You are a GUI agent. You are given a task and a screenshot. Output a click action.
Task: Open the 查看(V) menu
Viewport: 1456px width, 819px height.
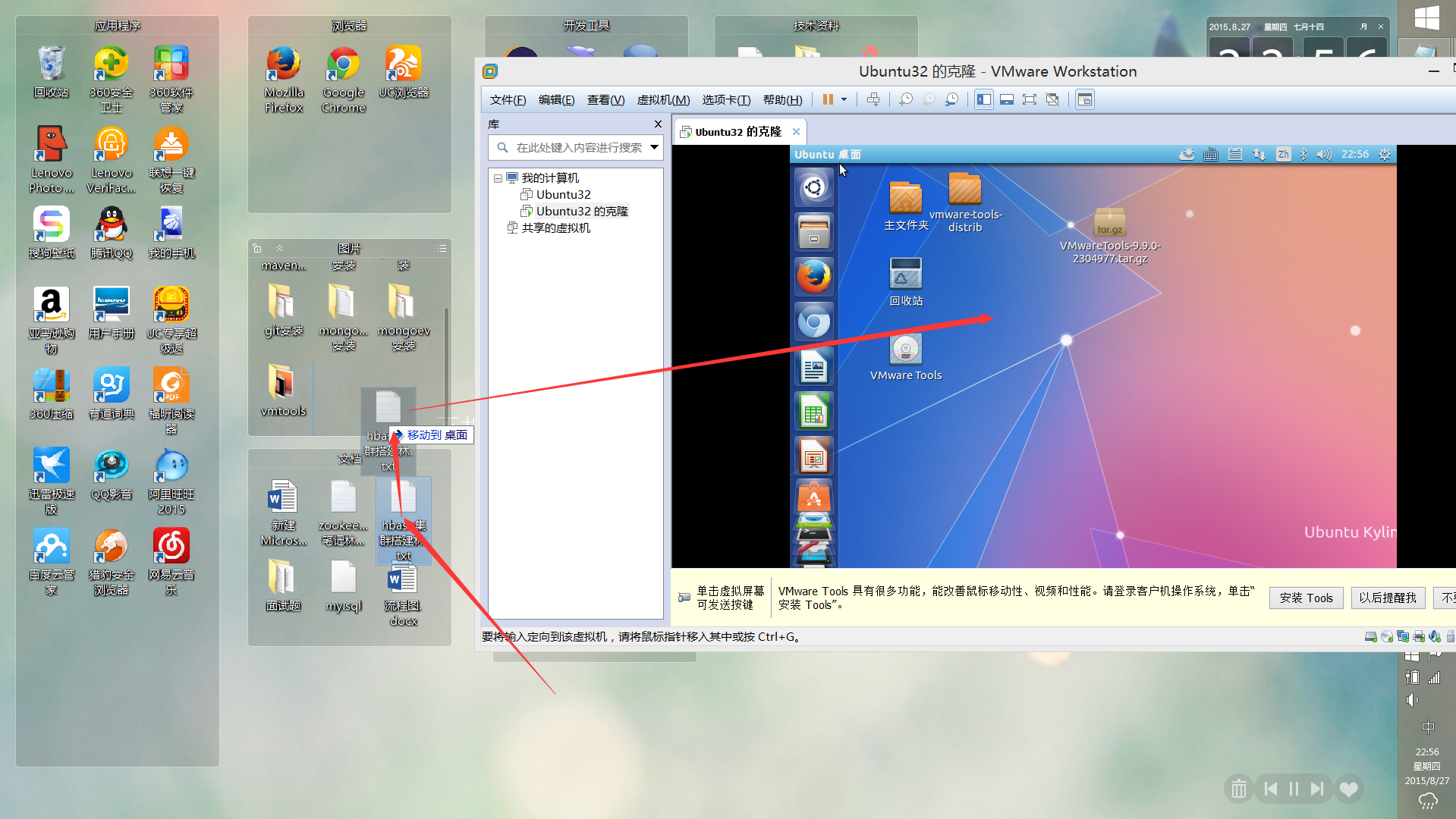pos(605,100)
